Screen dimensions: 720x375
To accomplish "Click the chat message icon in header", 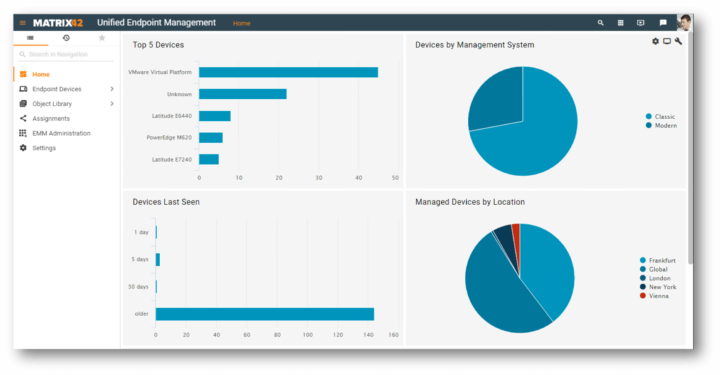I will [663, 22].
